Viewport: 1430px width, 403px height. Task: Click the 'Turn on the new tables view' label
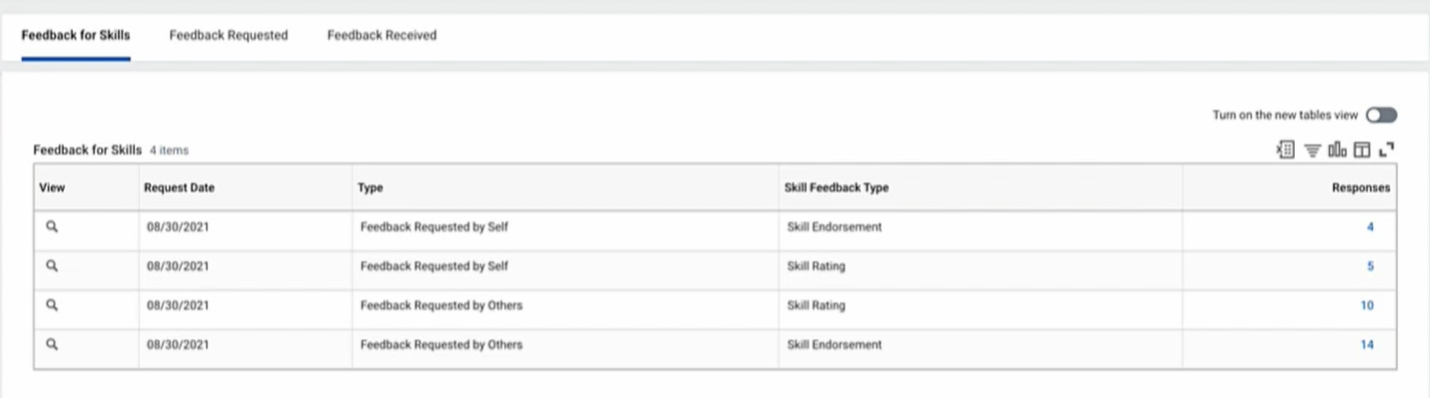[1286, 115]
